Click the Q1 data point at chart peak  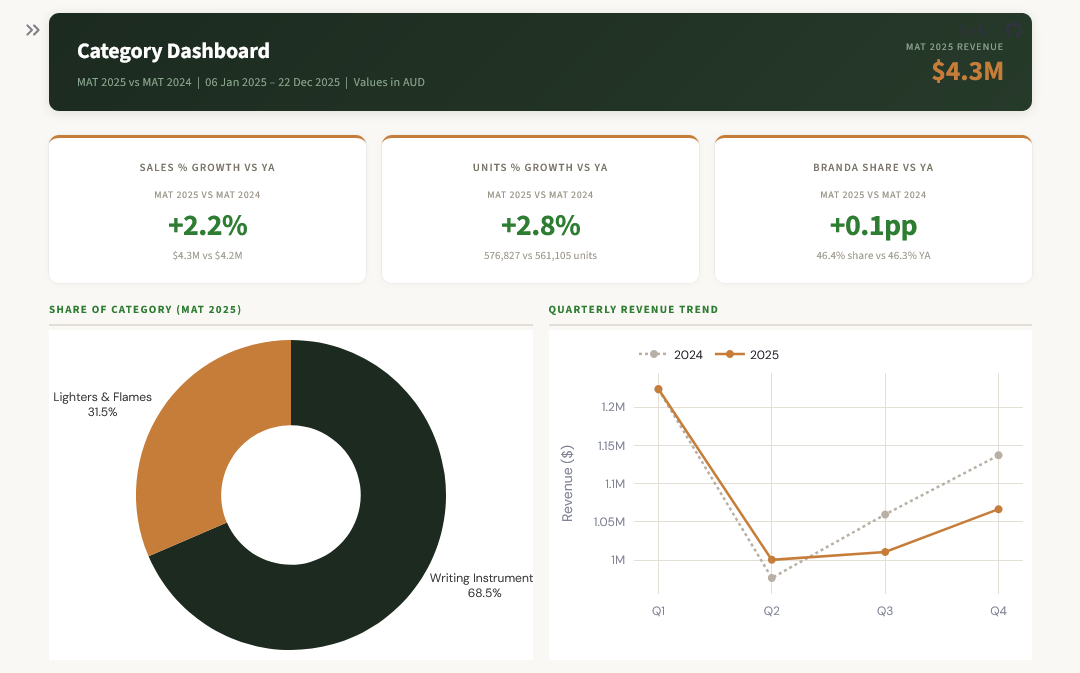[x=658, y=389]
